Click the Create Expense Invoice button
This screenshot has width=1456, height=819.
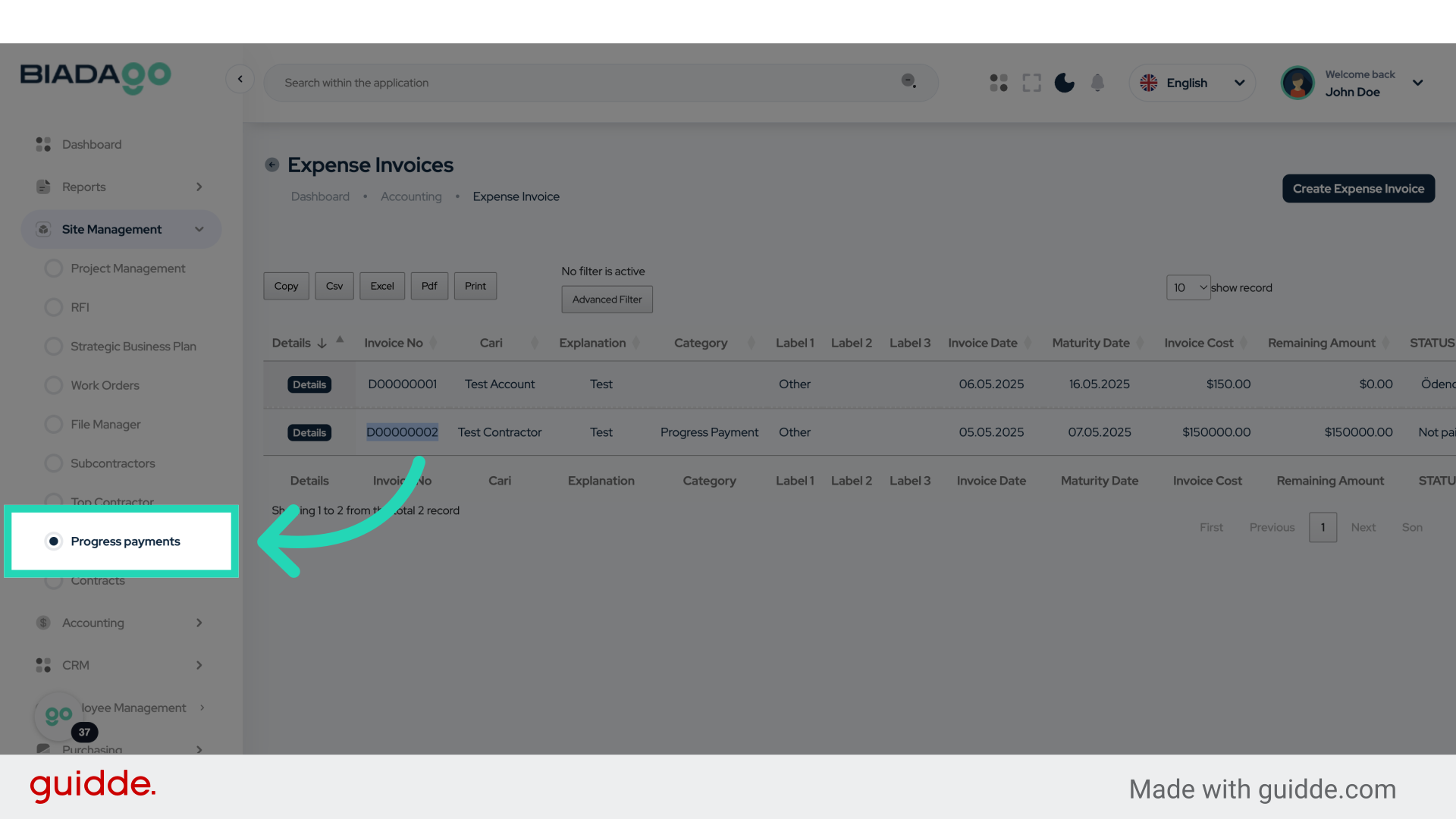1357,188
